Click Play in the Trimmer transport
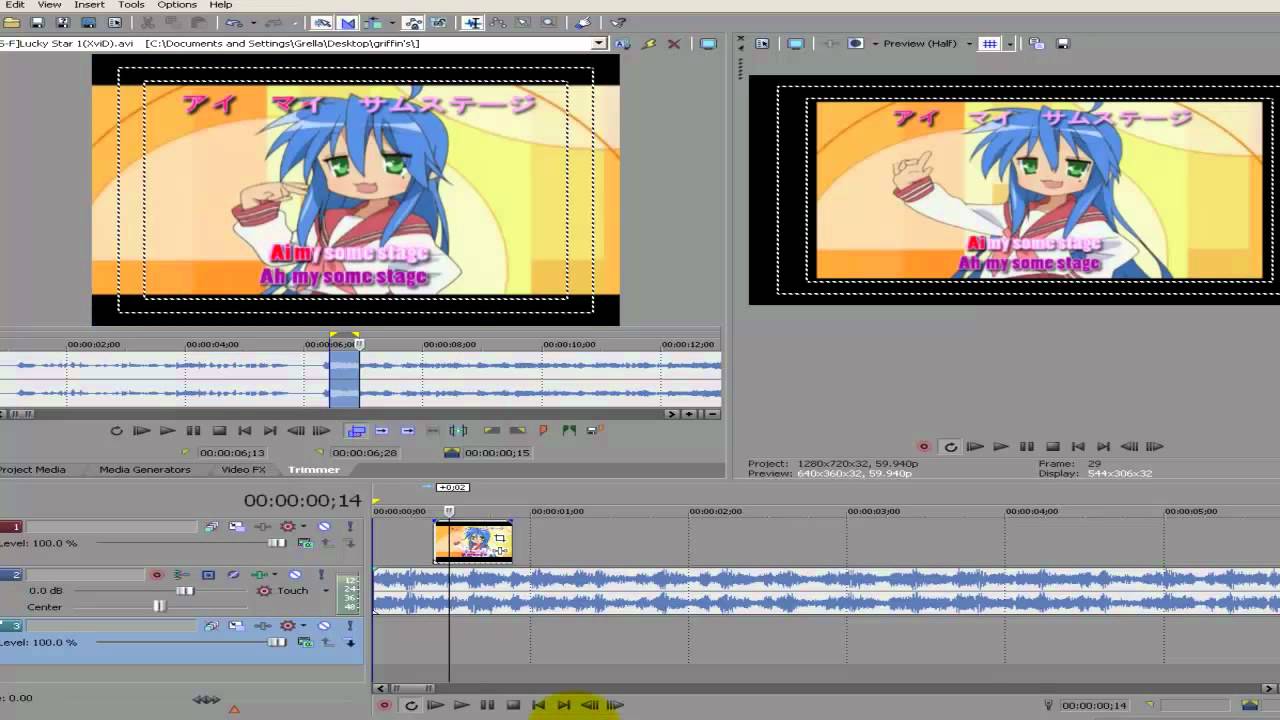Image resolution: width=1280 pixels, height=720 pixels. coord(167,431)
